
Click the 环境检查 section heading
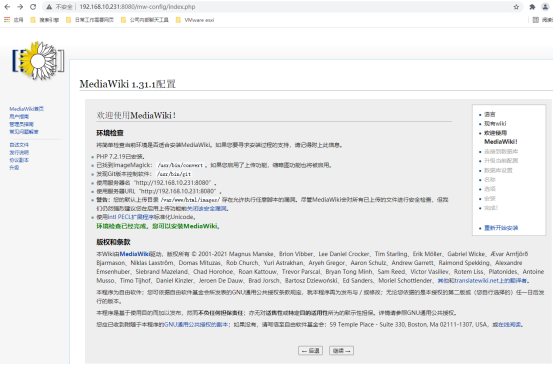point(110,133)
